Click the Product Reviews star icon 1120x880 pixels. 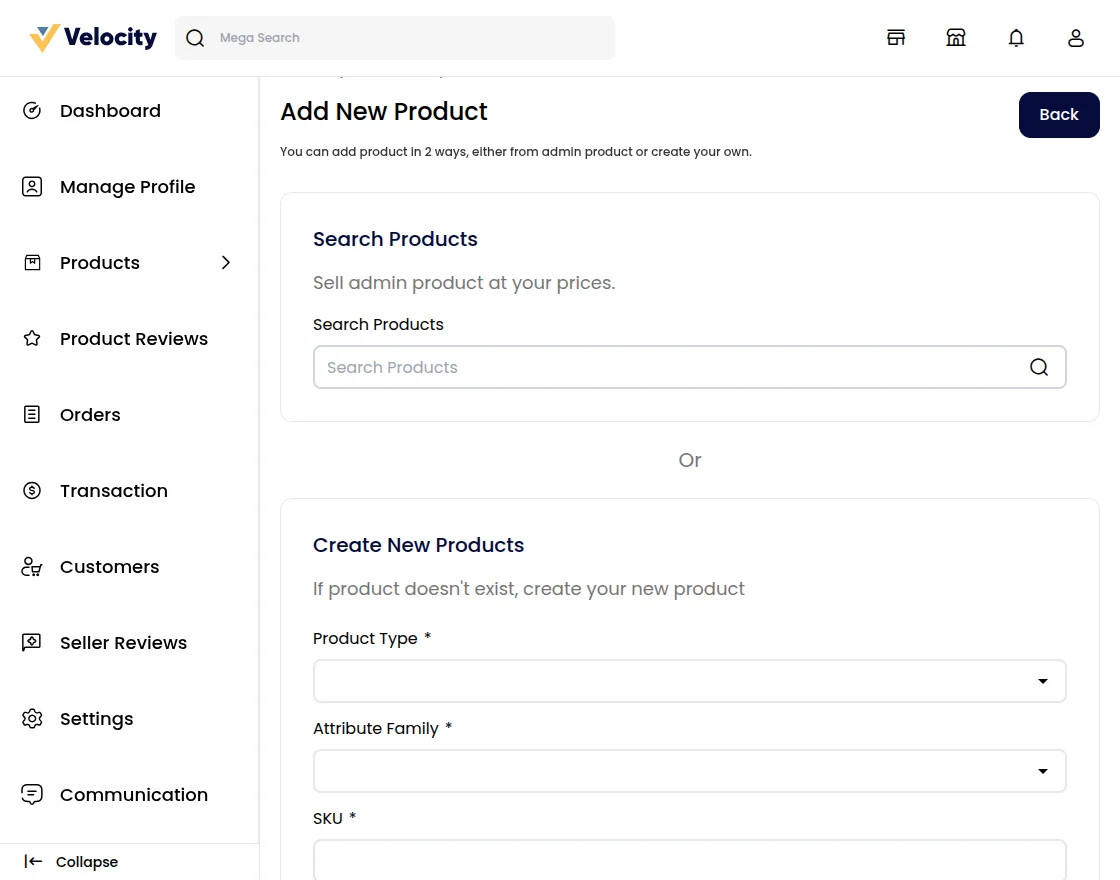pyautogui.click(x=31, y=338)
